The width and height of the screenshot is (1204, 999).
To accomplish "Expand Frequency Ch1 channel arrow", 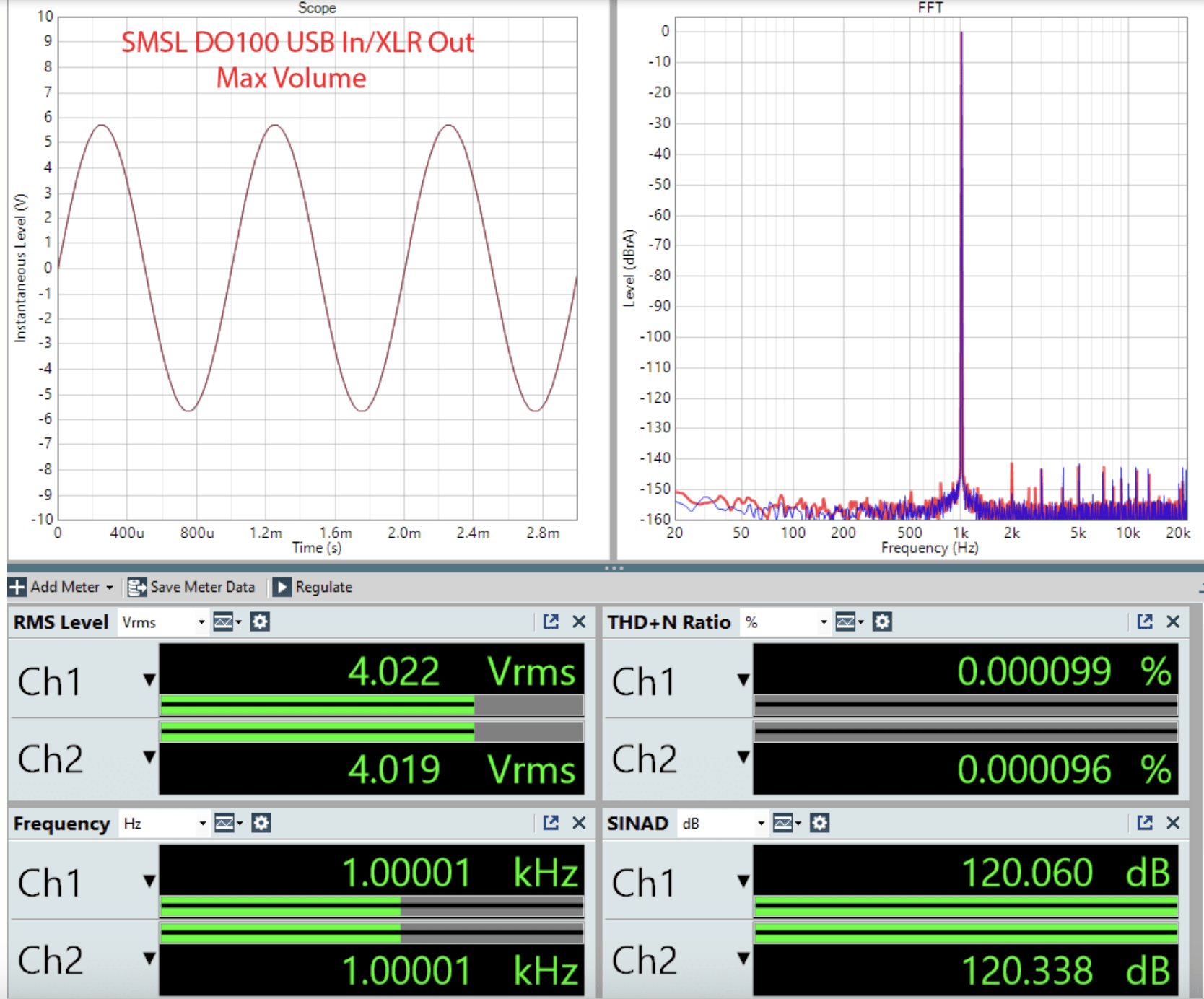I will click(149, 881).
